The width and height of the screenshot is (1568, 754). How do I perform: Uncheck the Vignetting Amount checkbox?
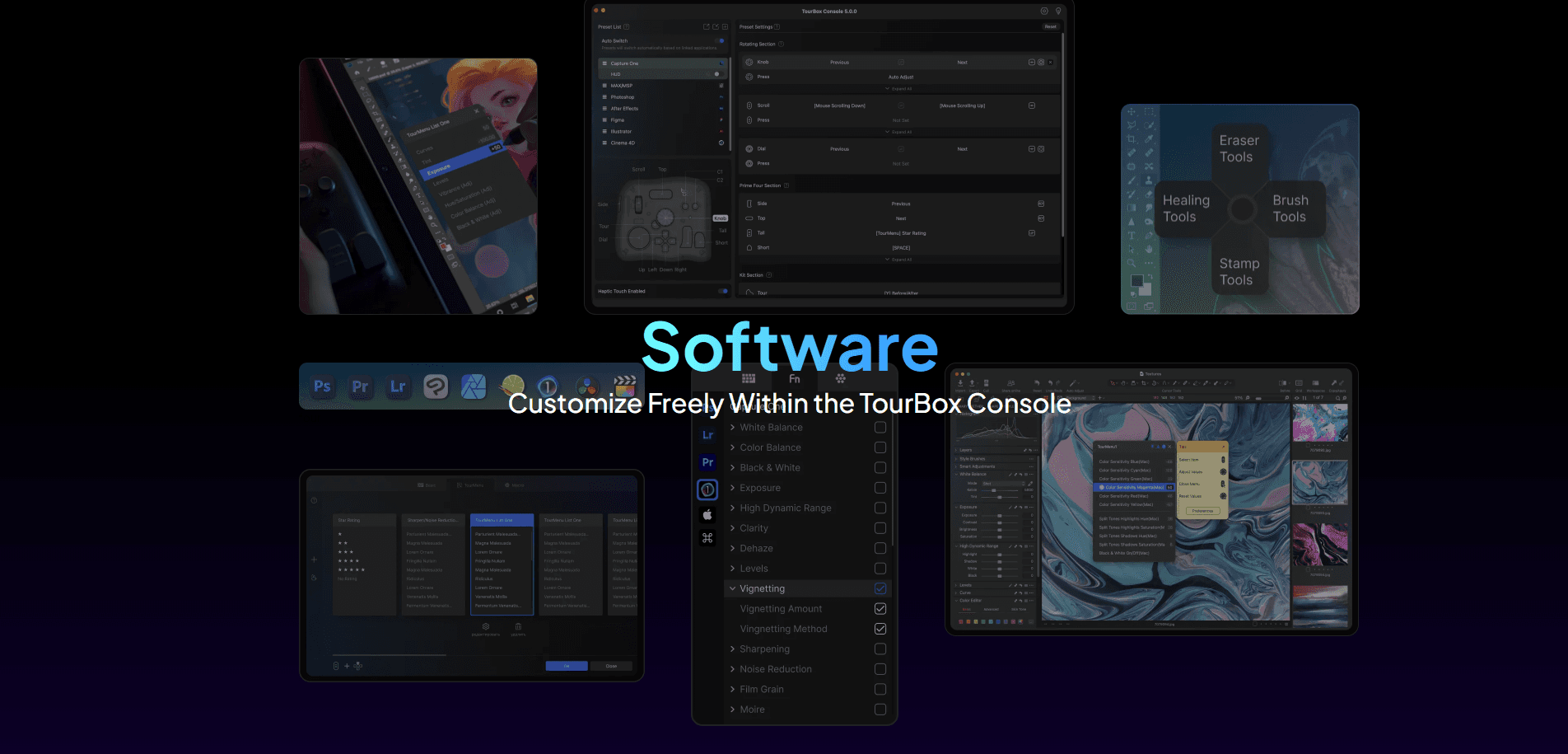pos(880,609)
